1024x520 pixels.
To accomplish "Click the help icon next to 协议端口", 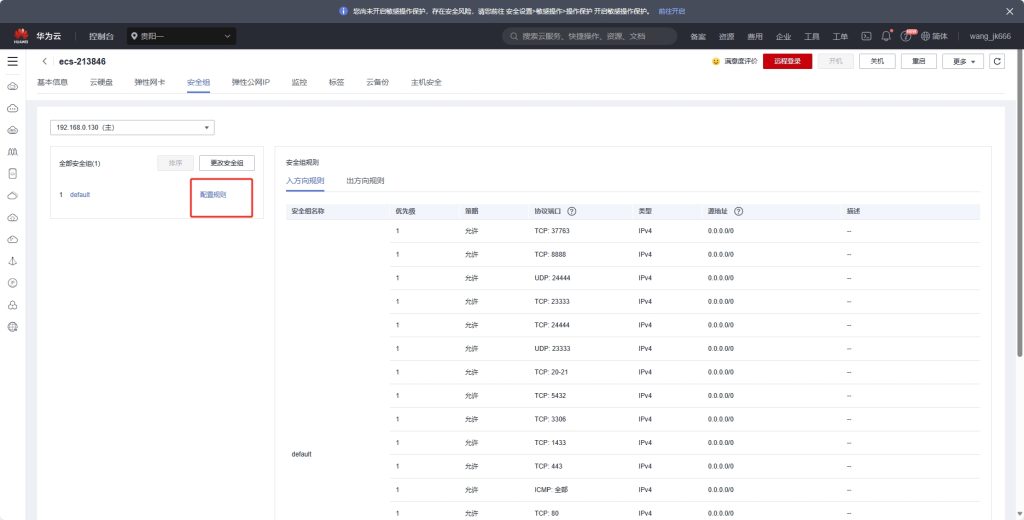I will (571, 212).
